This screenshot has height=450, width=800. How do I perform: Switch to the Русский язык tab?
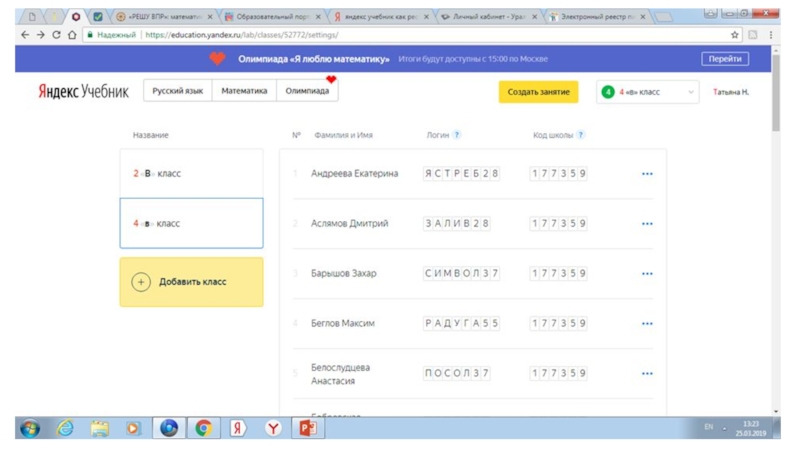[177, 91]
